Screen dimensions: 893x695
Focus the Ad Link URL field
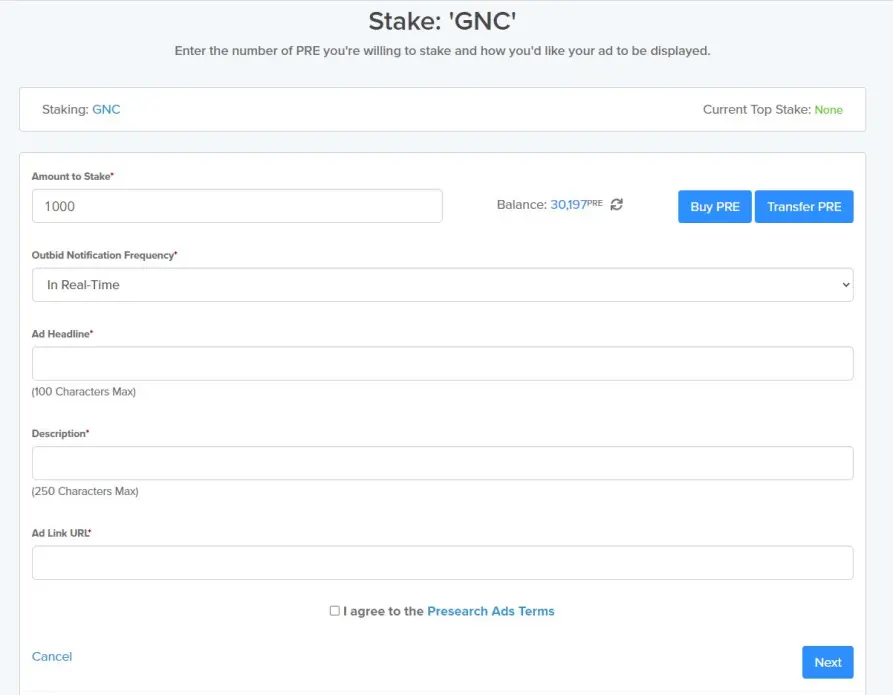click(443, 563)
